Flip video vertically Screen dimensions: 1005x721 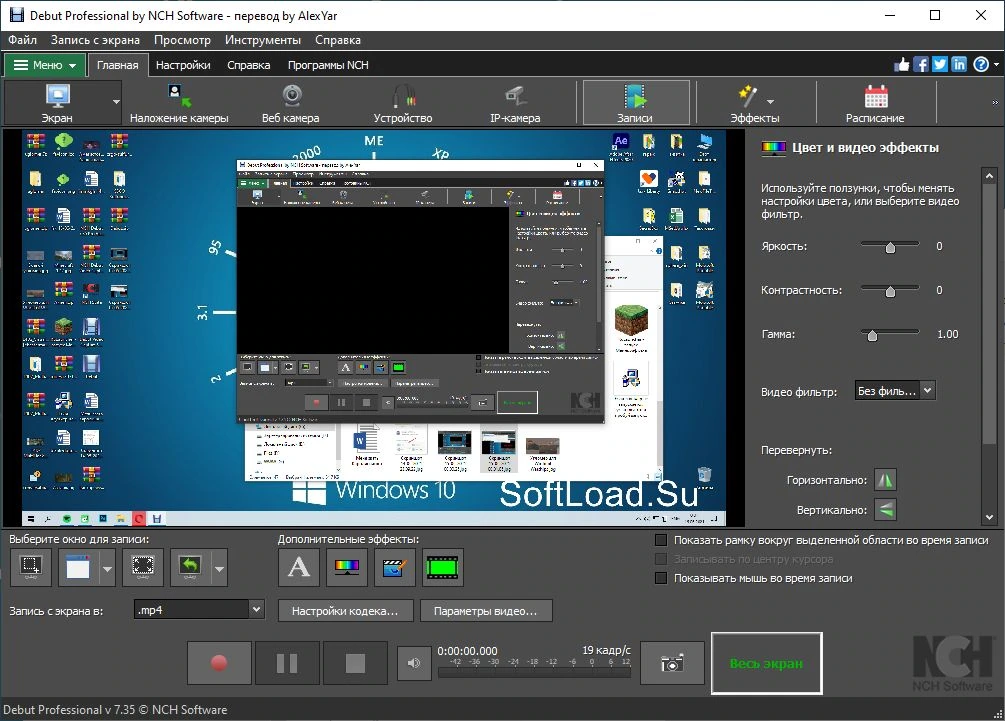coord(885,510)
